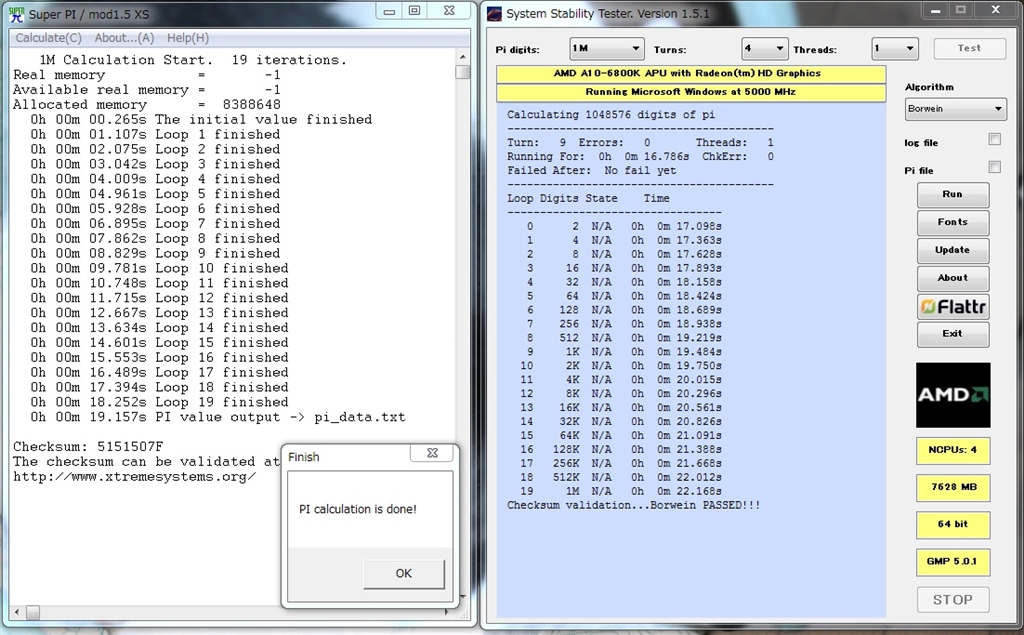Image resolution: width=1024 pixels, height=635 pixels.
Task: Maximize the Super PI window
Action: point(414,10)
